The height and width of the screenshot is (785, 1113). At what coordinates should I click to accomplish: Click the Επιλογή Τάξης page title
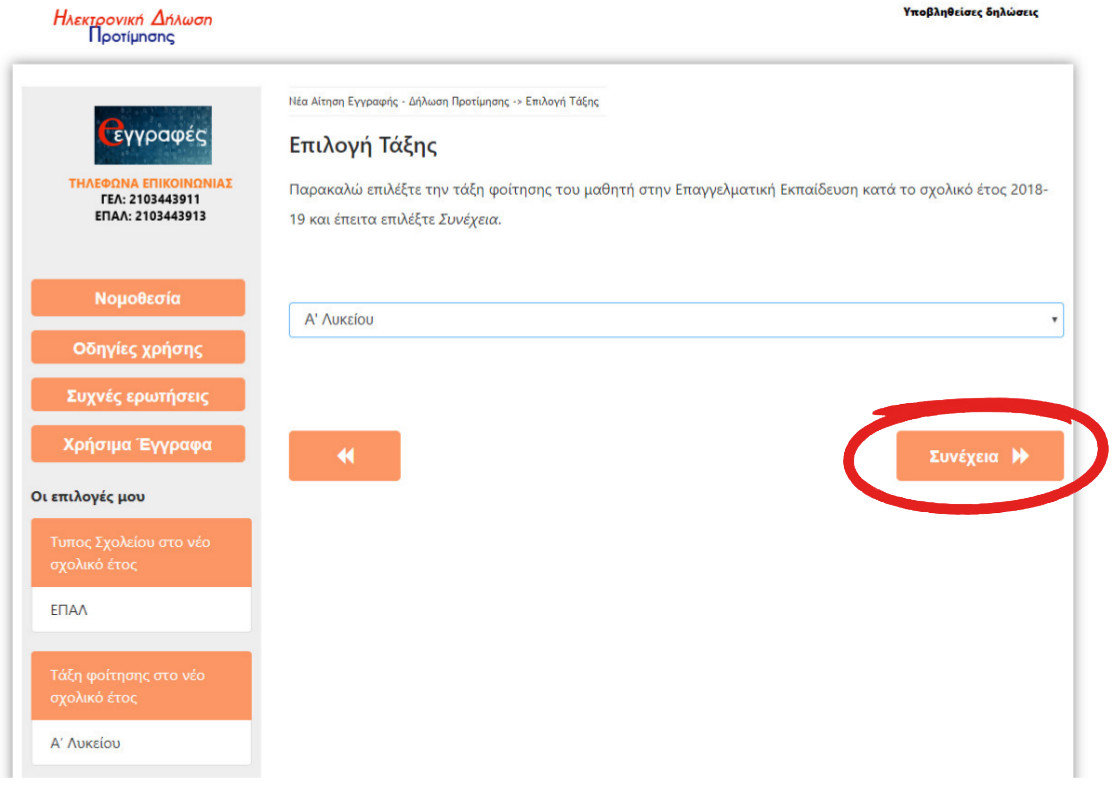pos(363,146)
